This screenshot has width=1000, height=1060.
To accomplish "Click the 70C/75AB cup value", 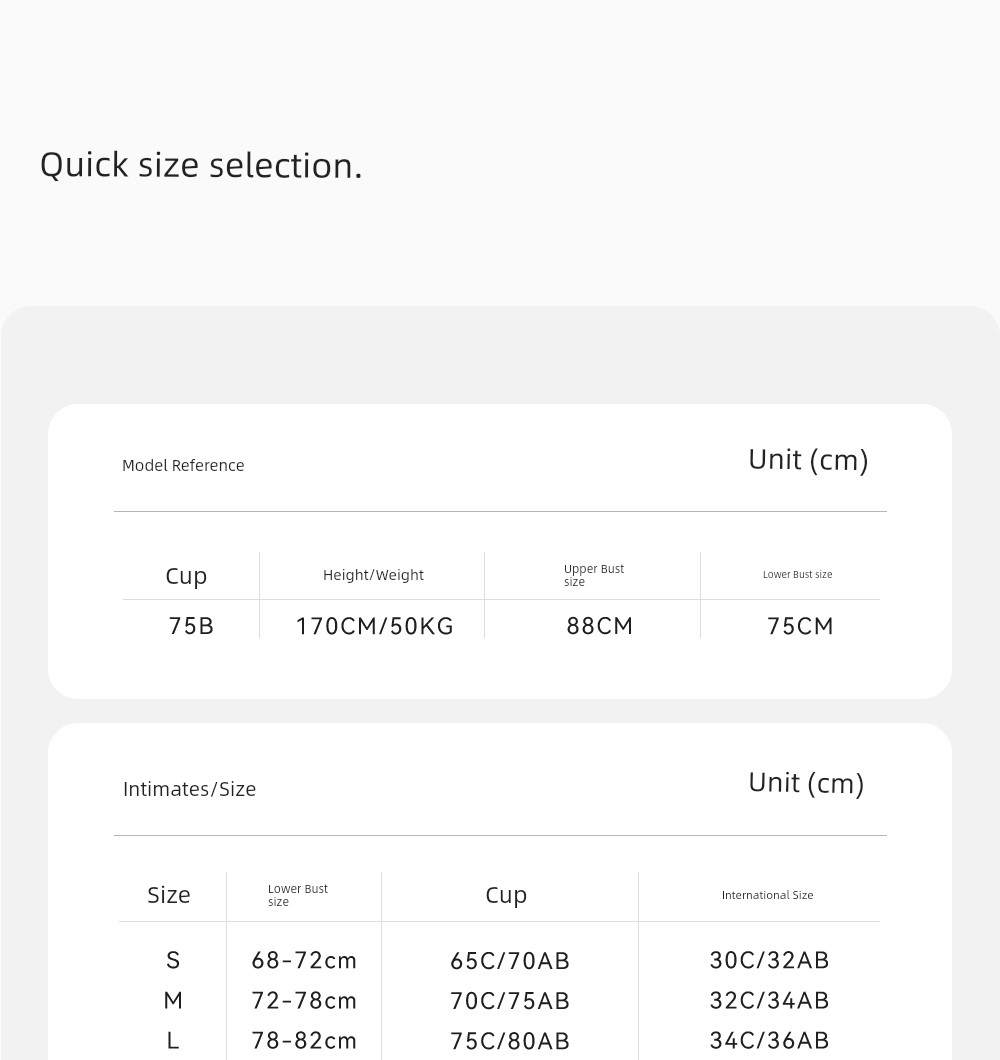I will 510,1001.
